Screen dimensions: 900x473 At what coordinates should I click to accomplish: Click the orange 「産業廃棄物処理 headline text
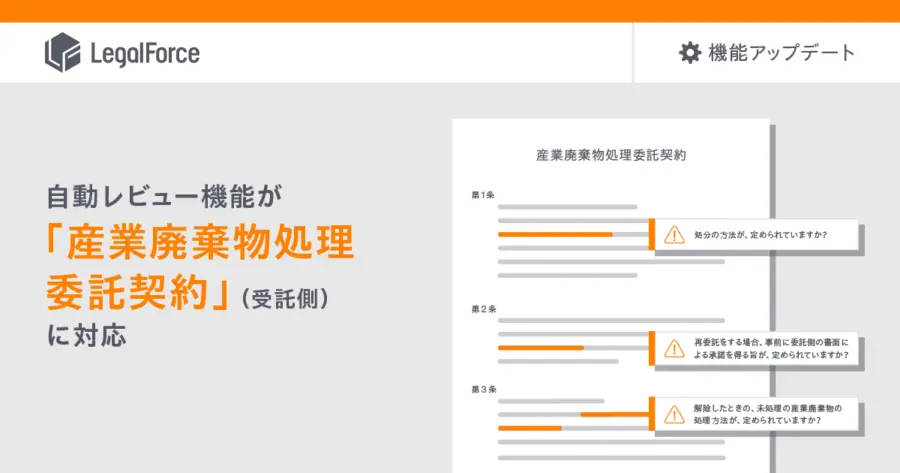[200, 243]
